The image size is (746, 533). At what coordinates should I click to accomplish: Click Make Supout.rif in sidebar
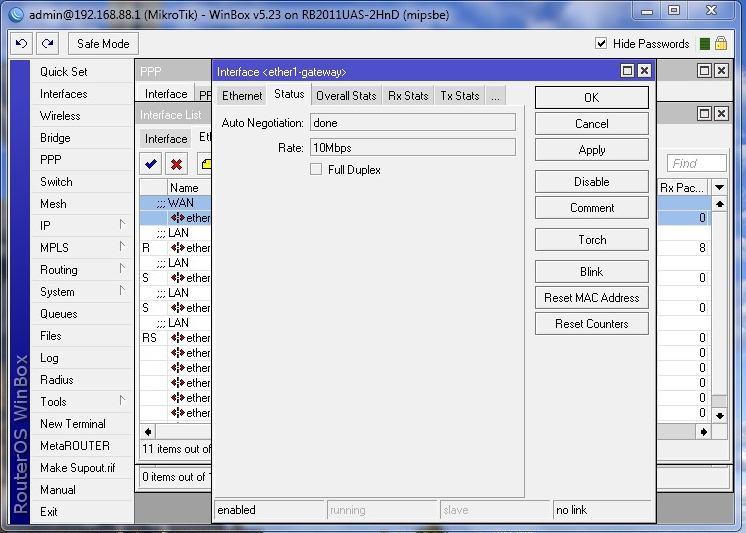click(x=82, y=468)
